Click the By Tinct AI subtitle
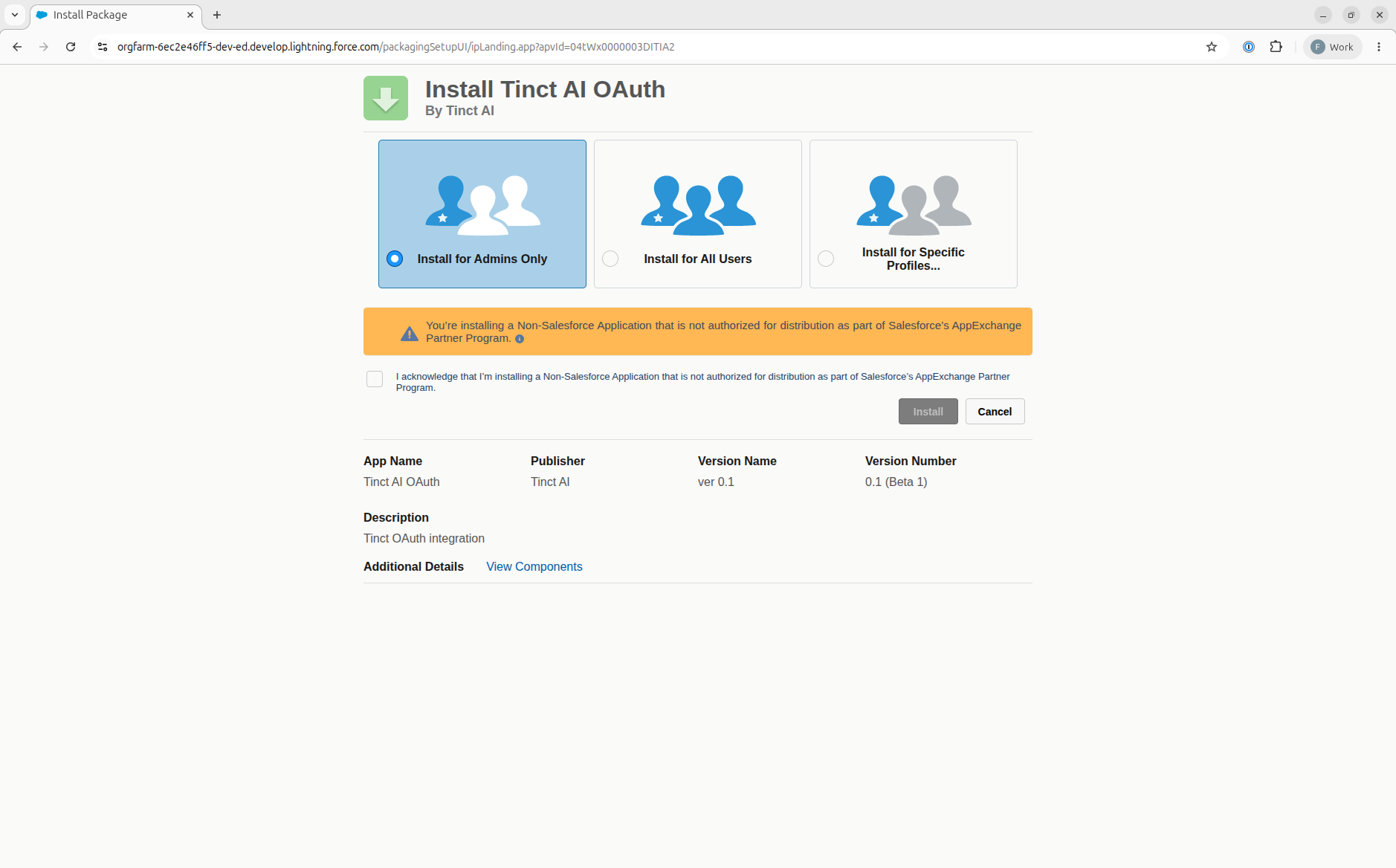Image resolution: width=1396 pixels, height=868 pixels. (459, 111)
